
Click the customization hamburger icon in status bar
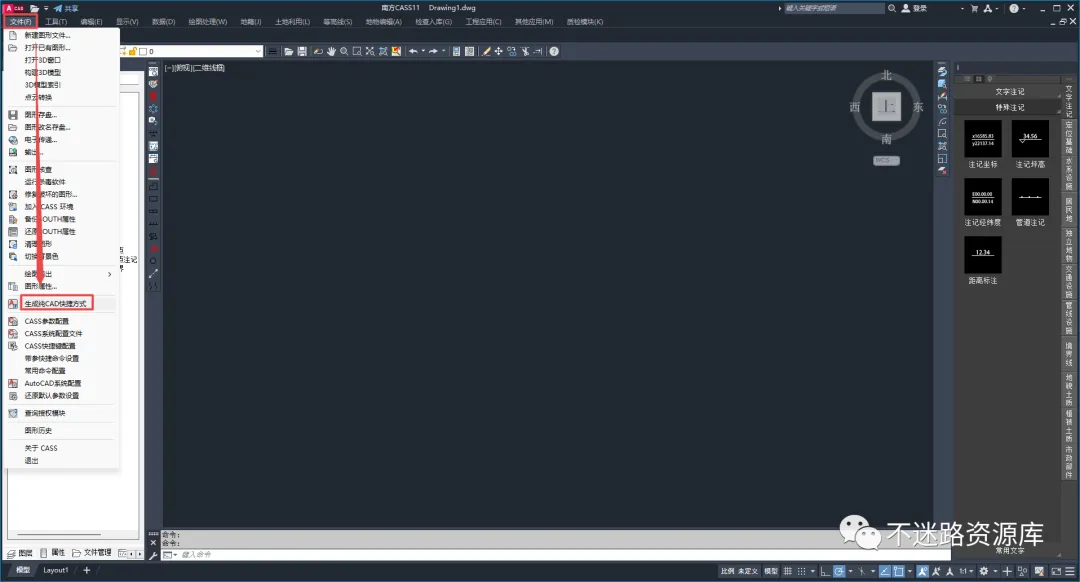point(1070,571)
